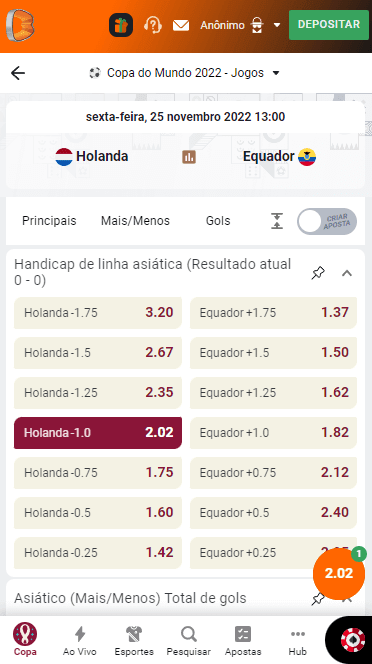Deselect the Holanda -1.0 odds 2.02

pos(98,433)
